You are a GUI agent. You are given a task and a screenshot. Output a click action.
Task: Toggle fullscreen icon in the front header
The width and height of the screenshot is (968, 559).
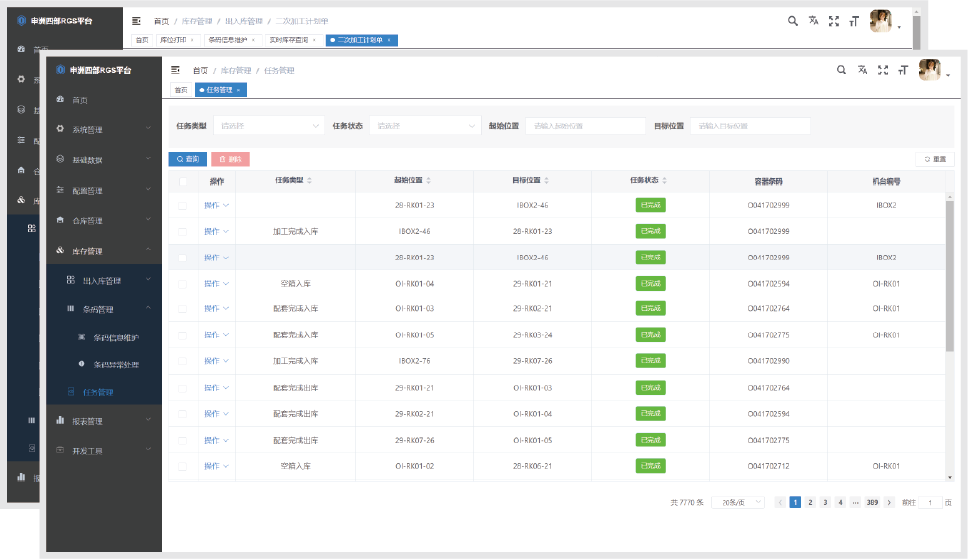coord(883,70)
